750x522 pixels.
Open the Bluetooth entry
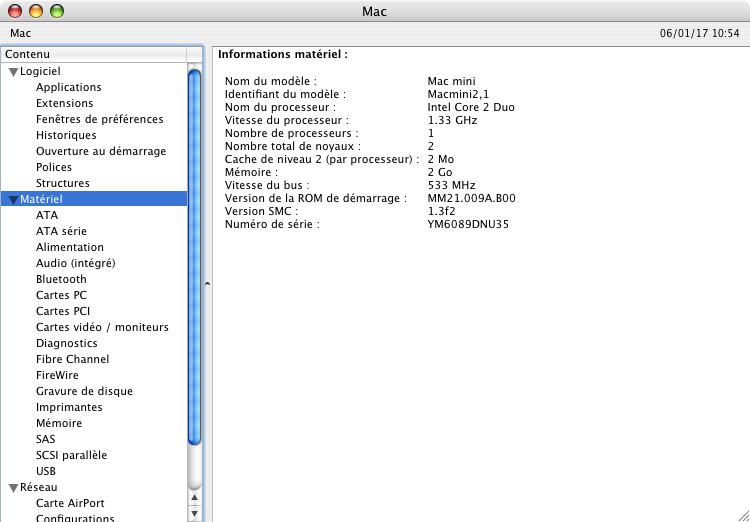(61, 279)
